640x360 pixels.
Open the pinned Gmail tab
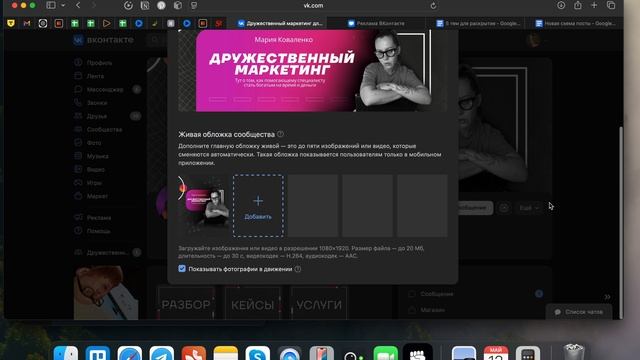pos(27,23)
